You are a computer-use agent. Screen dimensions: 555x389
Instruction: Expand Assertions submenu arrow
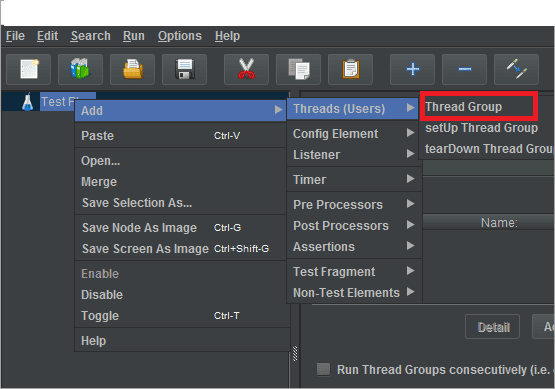410,246
